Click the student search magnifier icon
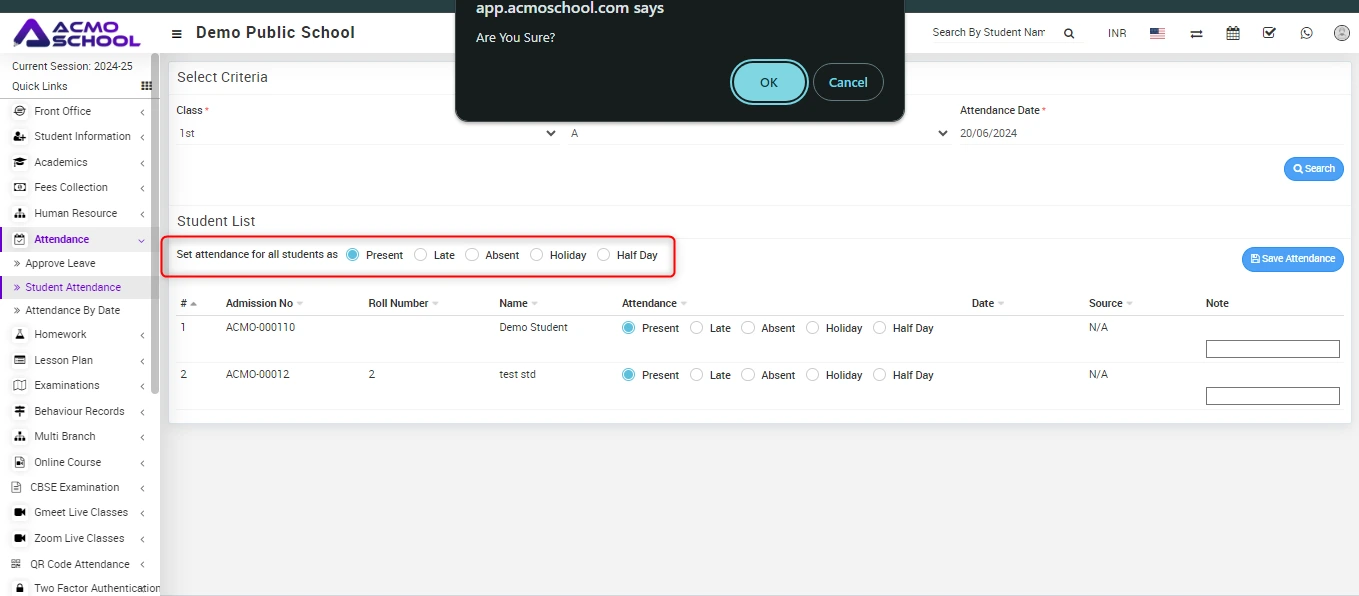Image resolution: width=1359 pixels, height=596 pixels. 1069,33
